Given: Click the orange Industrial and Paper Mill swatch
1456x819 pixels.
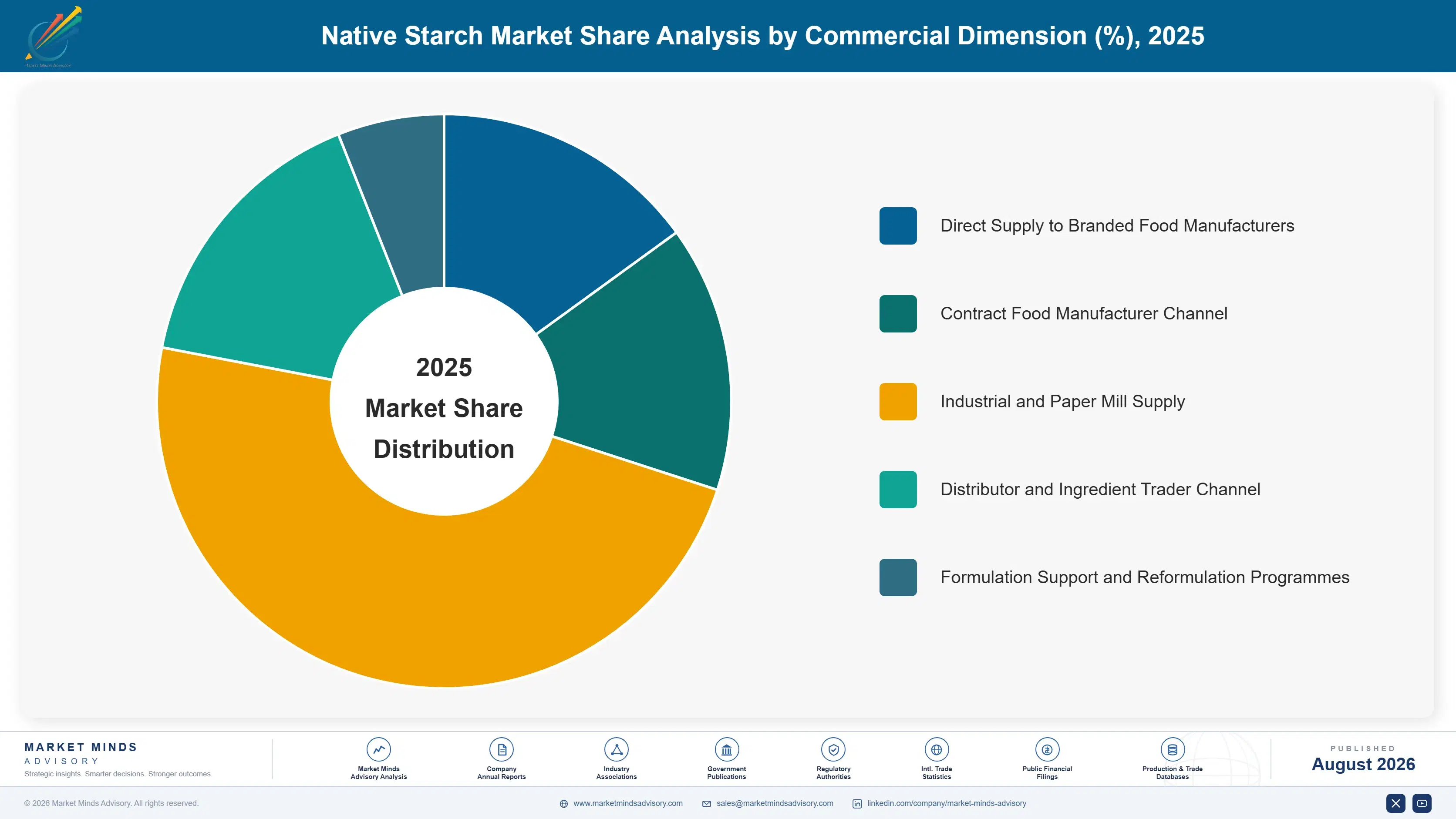Looking at the screenshot, I should tap(897, 402).
